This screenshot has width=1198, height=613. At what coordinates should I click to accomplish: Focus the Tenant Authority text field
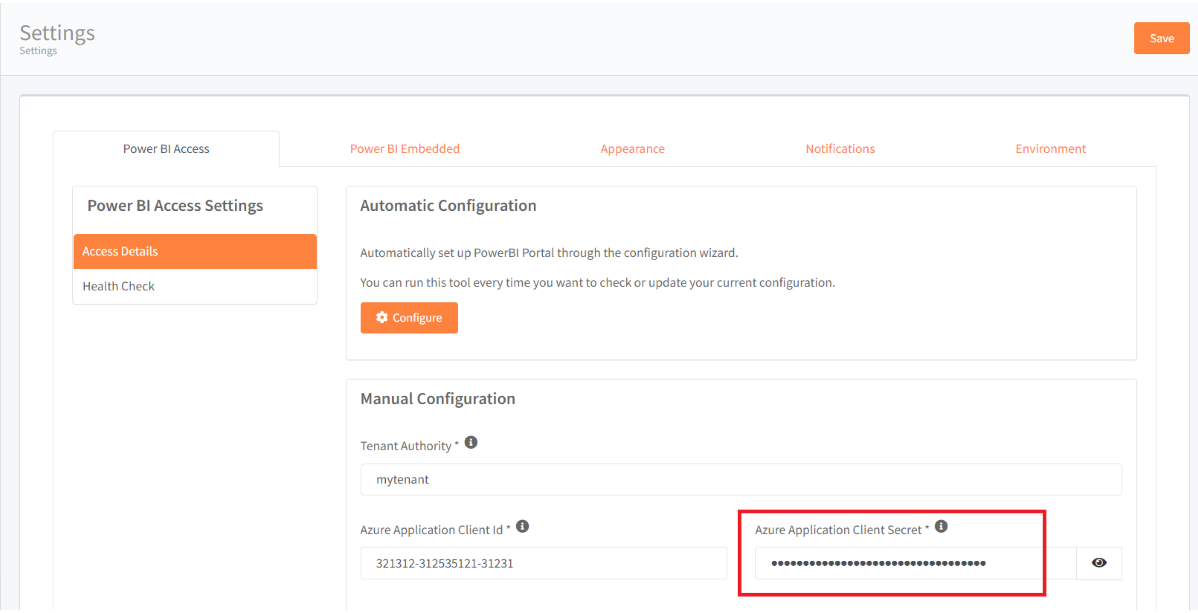click(740, 480)
